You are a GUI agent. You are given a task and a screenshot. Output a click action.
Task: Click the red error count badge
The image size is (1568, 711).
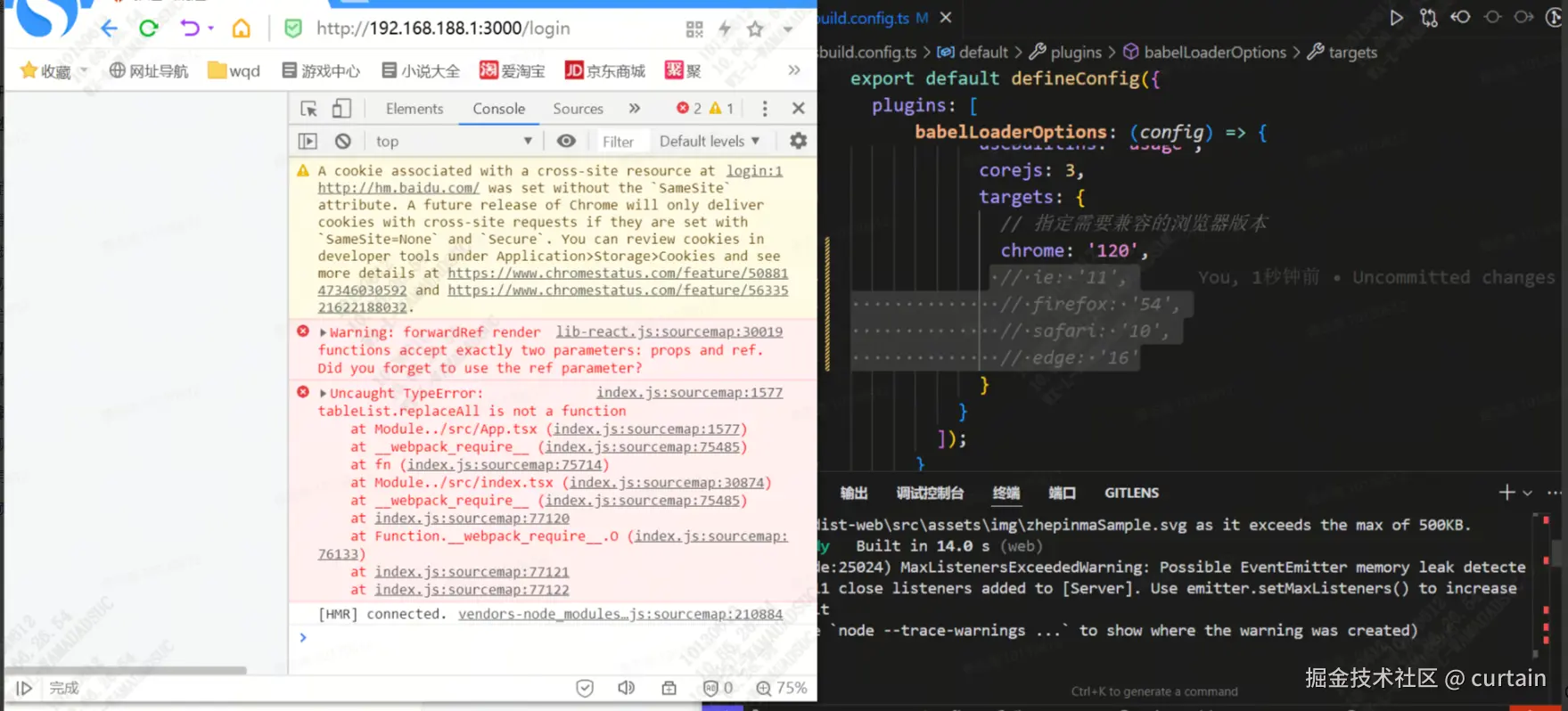689,109
